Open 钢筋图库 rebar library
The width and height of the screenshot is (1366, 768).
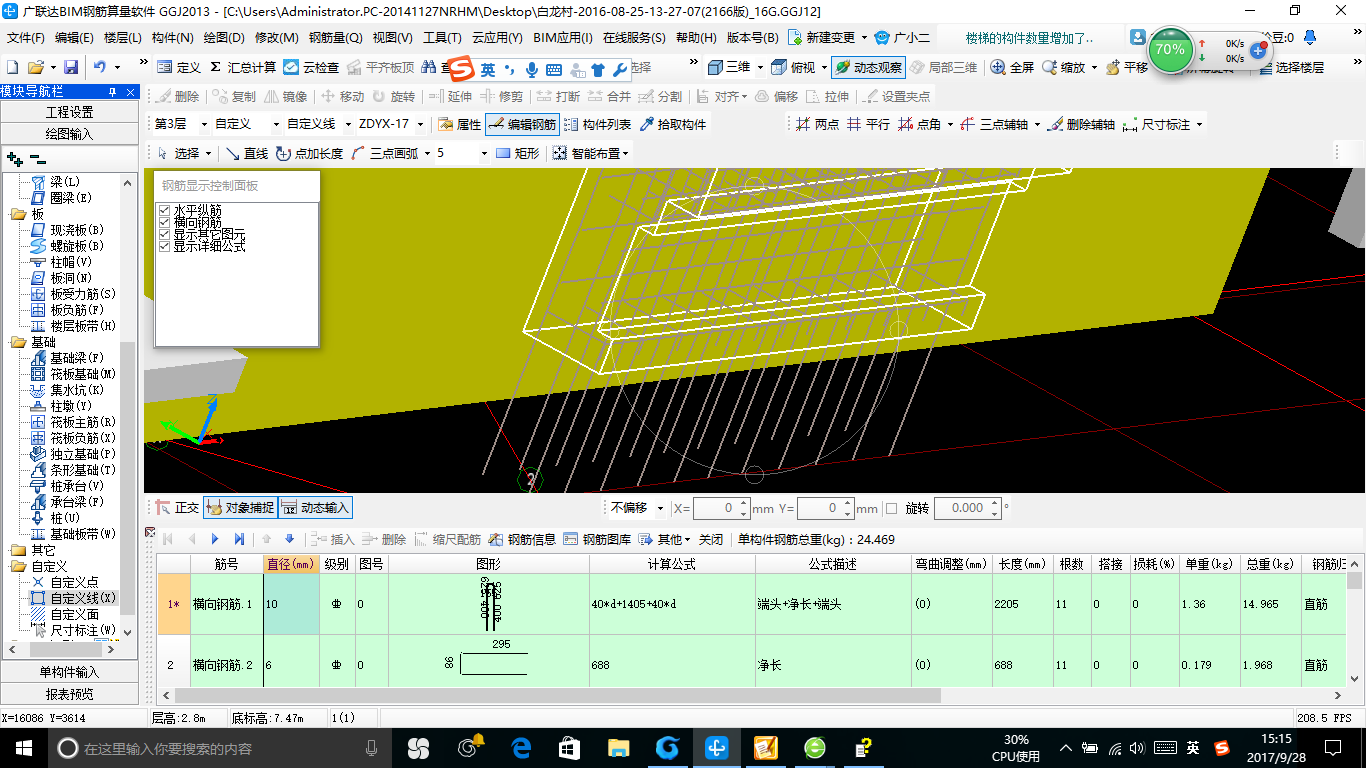tap(597, 539)
